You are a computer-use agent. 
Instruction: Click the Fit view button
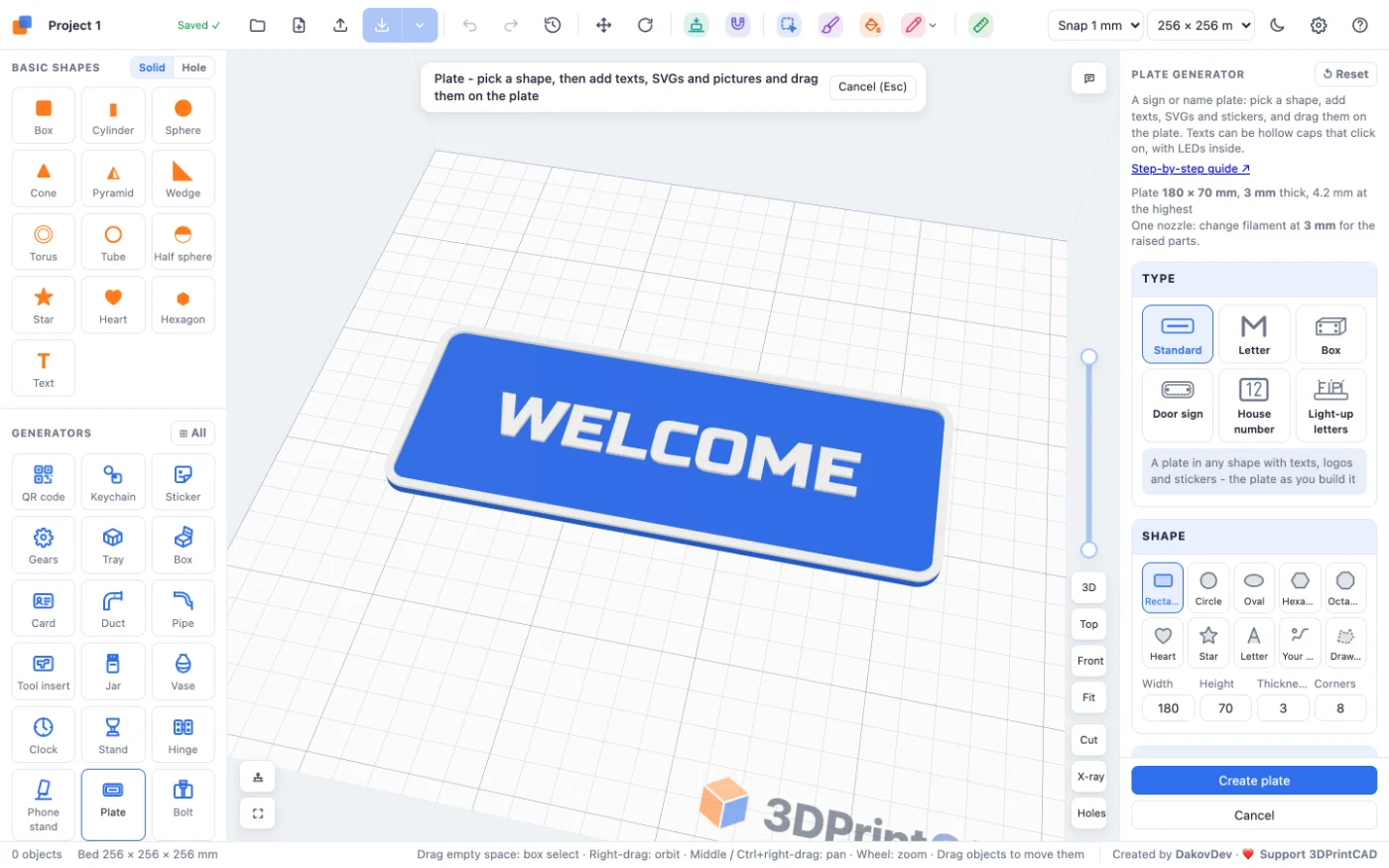click(x=1088, y=697)
